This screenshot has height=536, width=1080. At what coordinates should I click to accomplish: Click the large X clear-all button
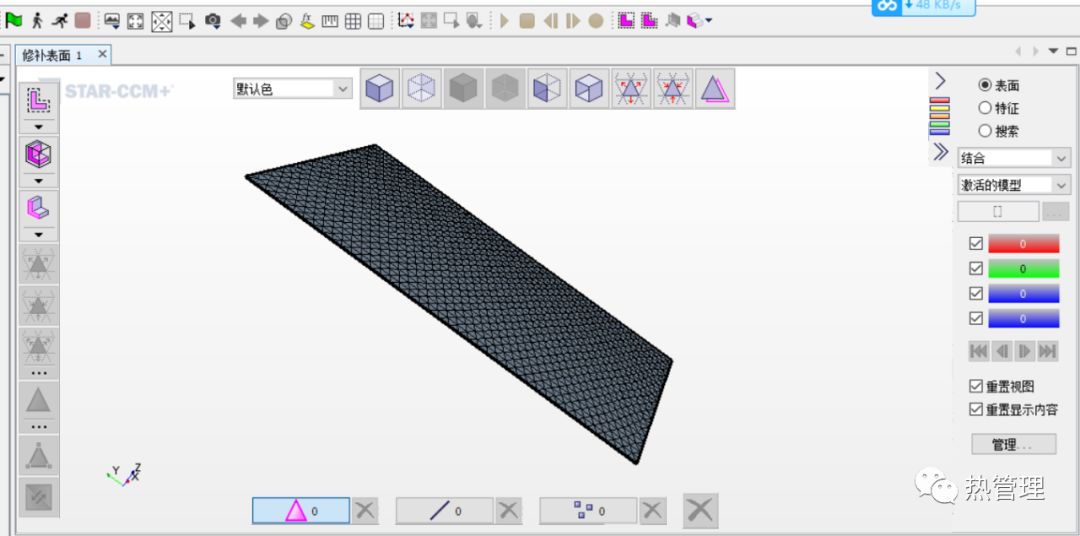700,511
